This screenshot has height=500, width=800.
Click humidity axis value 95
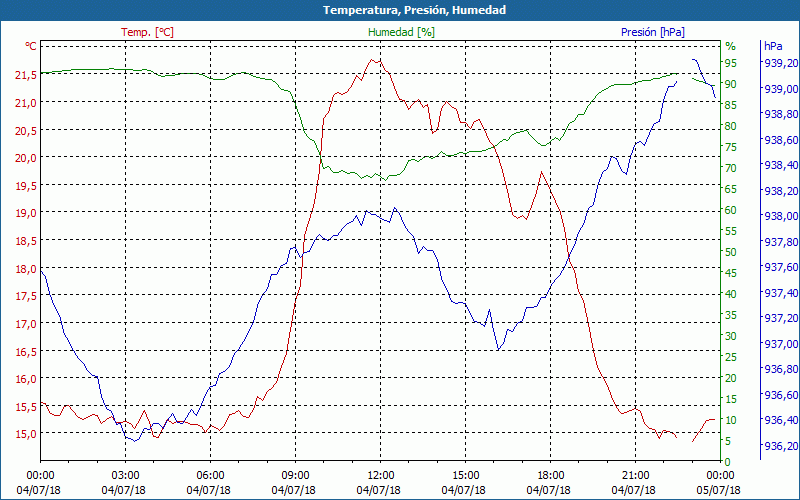[731, 63]
